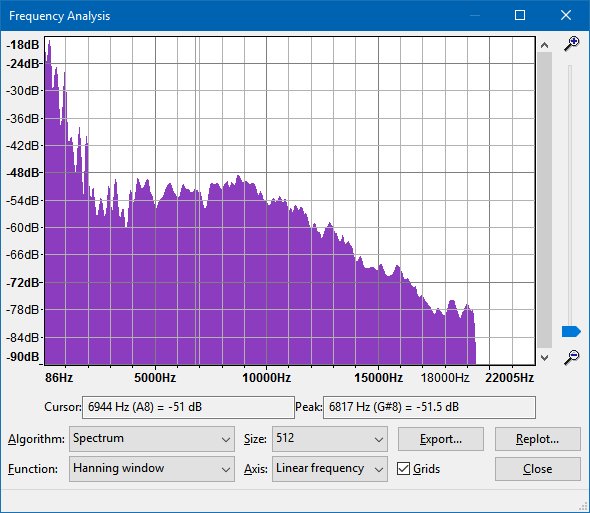Click the 10000Hz axis label
The height and width of the screenshot is (513, 590).
266,378
